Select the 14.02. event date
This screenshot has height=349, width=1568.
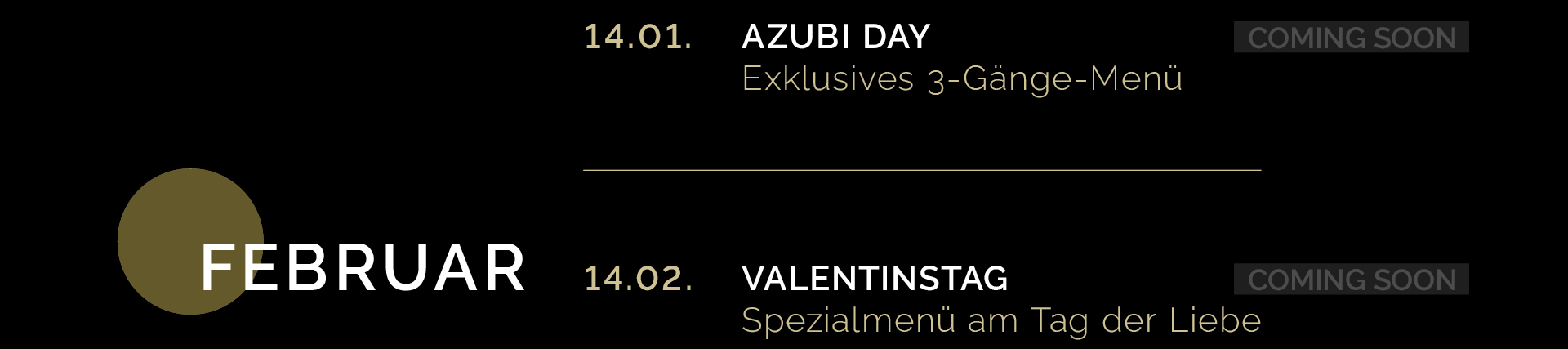coord(638,279)
